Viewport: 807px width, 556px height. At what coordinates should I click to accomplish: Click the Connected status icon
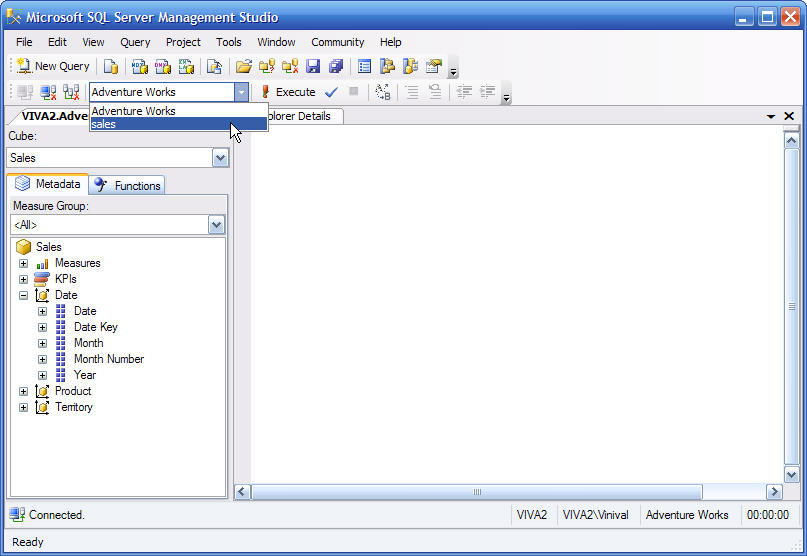(x=17, y=515)
